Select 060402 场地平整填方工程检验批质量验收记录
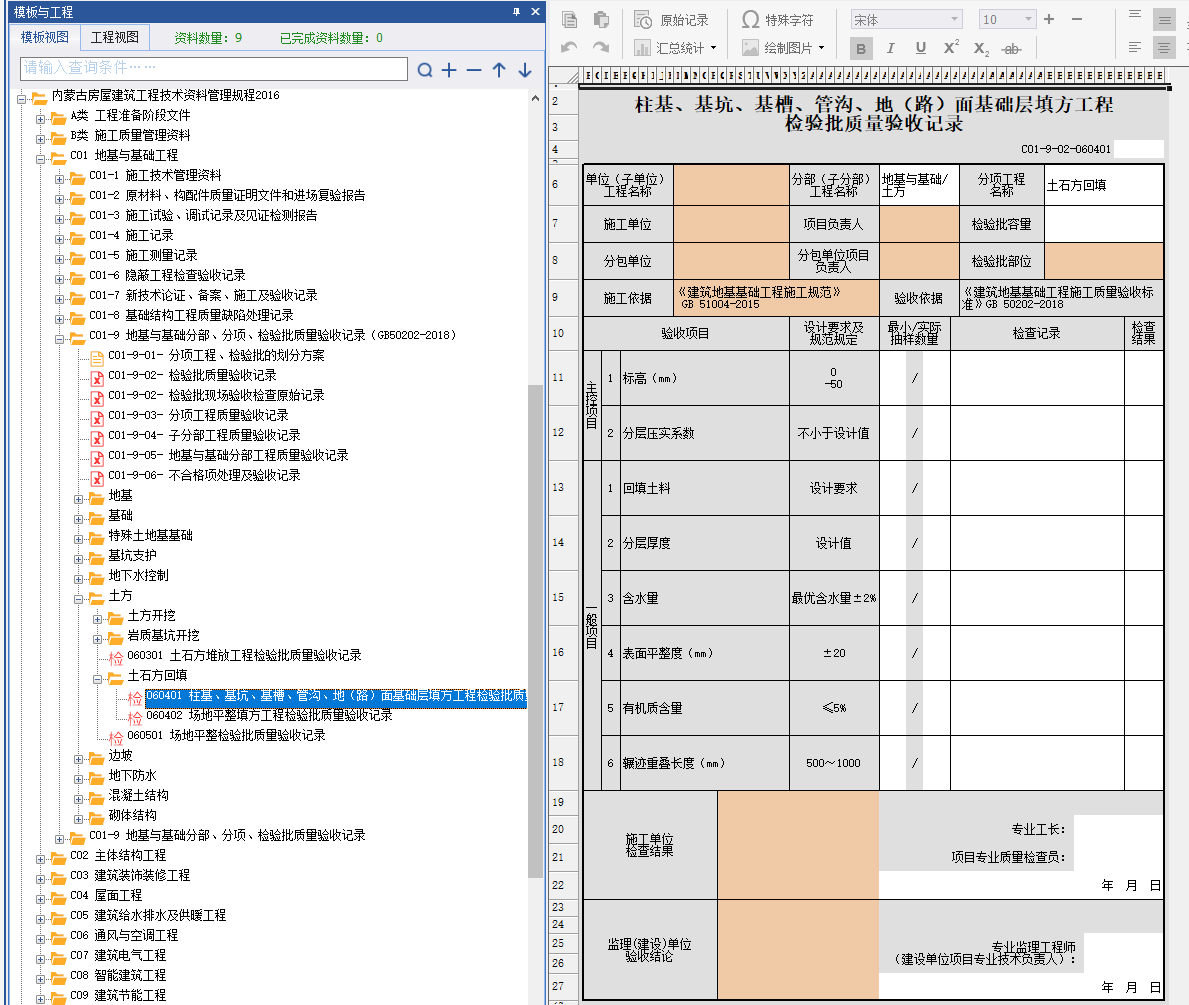 click(269, 715)
